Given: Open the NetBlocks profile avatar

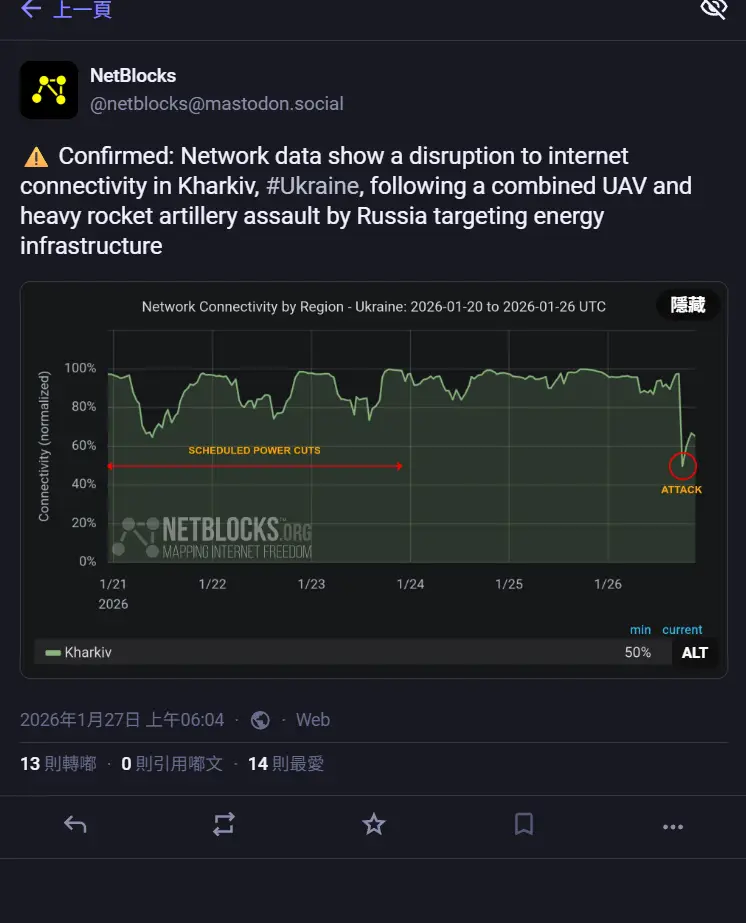Looking at the screenshot, I should pyautogui.click(x=49, y=90).
